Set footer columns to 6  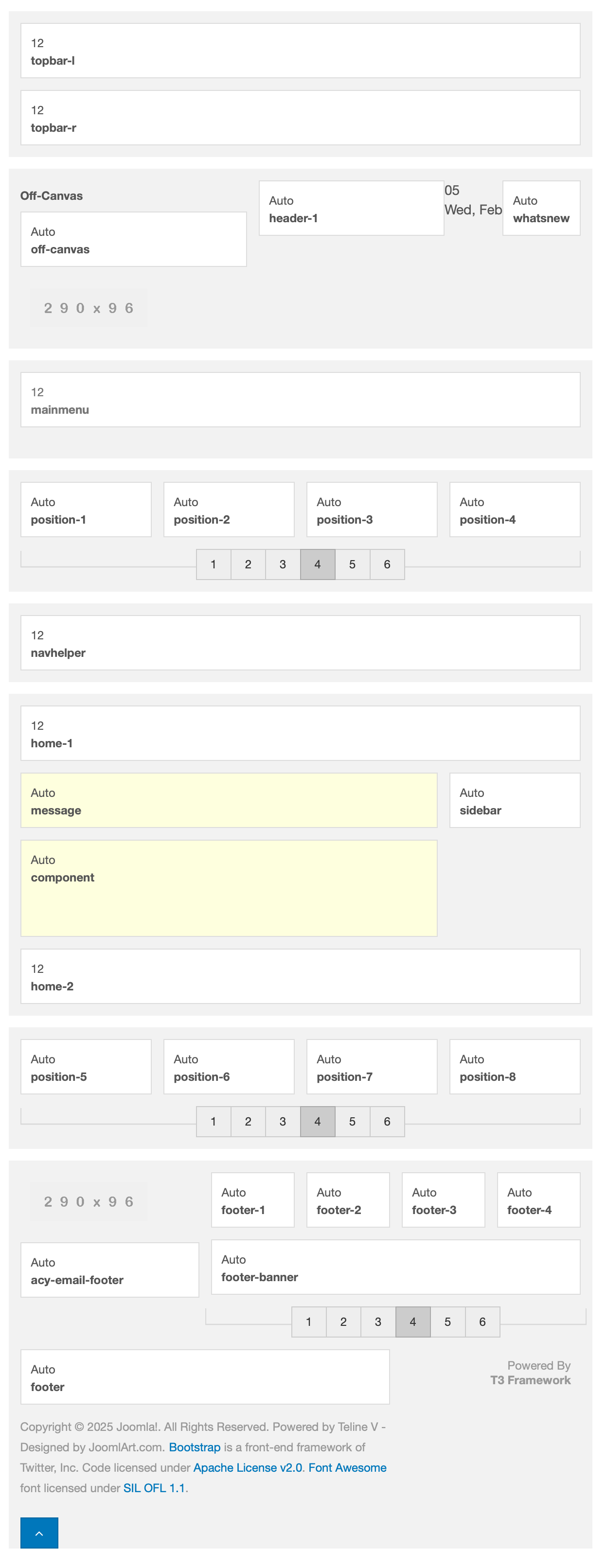click(x=482, y=1321)
